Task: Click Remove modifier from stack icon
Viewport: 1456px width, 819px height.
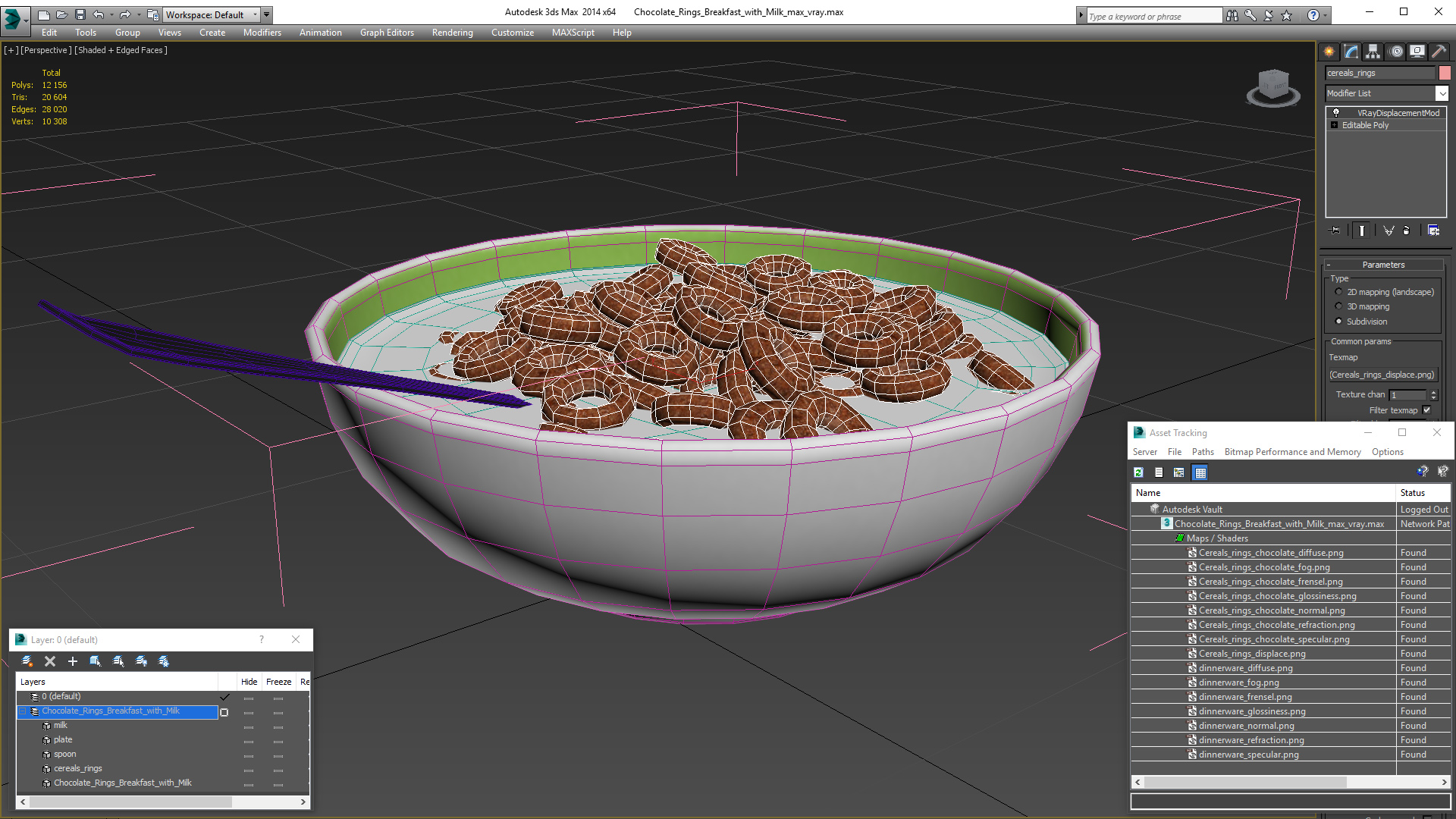Action: [1407, 231]
